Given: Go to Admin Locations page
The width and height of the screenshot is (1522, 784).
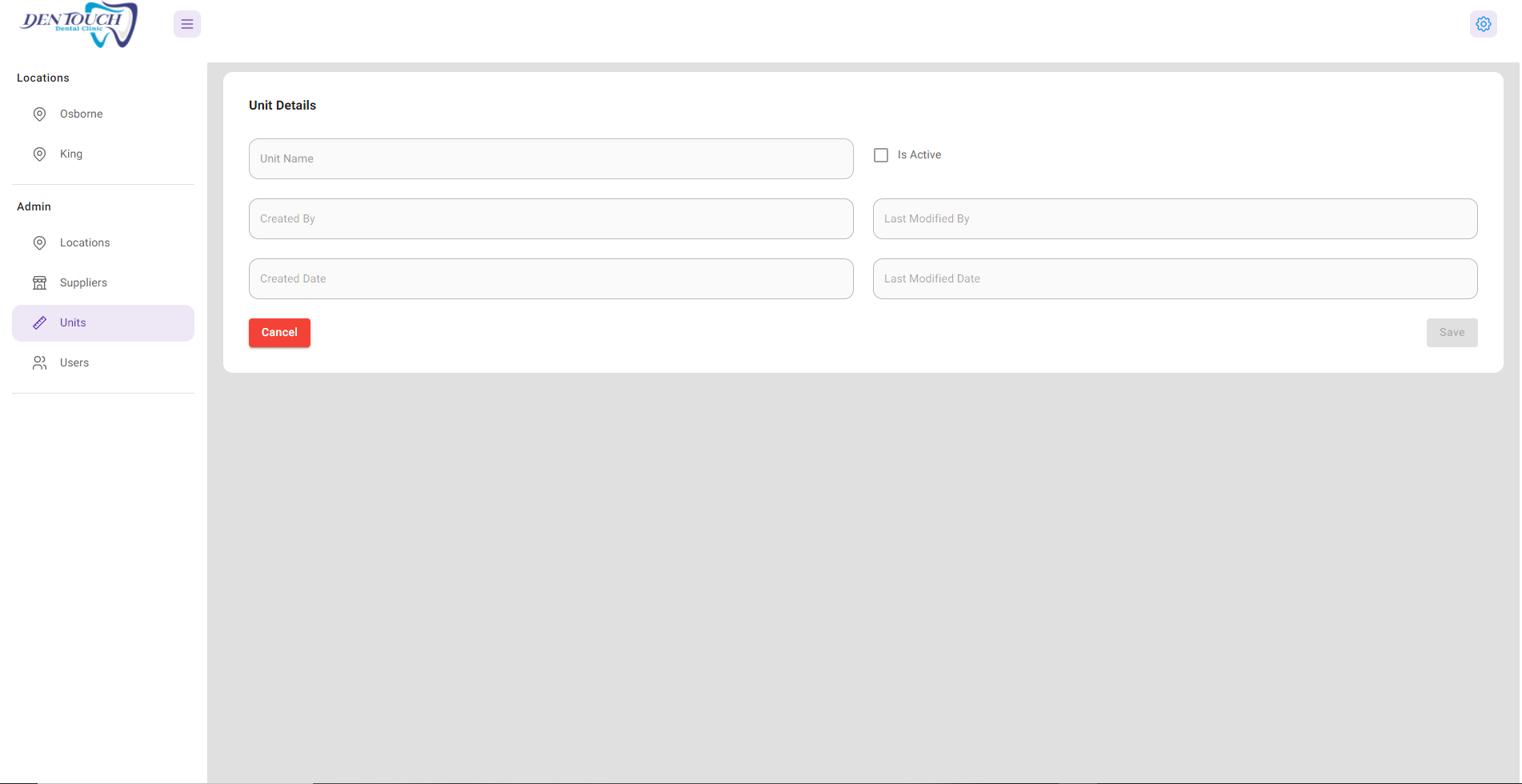Looking at the screenshot, I should point(103,243).
